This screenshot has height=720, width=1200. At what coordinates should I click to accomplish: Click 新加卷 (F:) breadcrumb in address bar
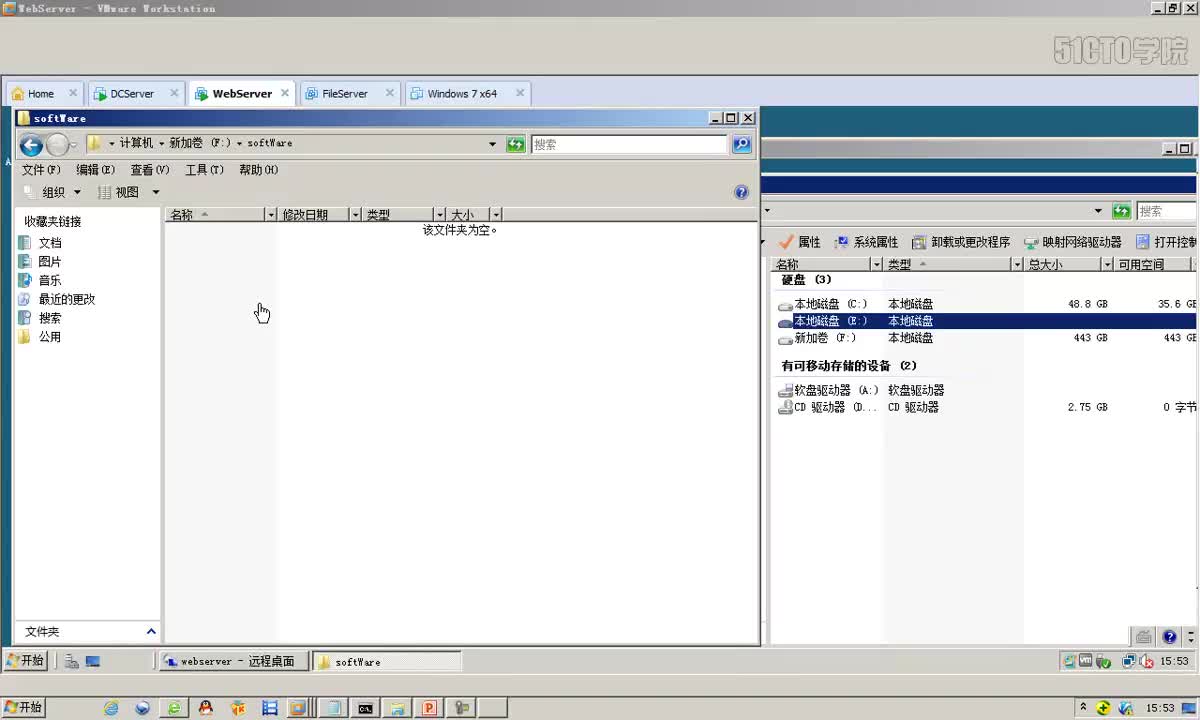click(x=200, y=144)
